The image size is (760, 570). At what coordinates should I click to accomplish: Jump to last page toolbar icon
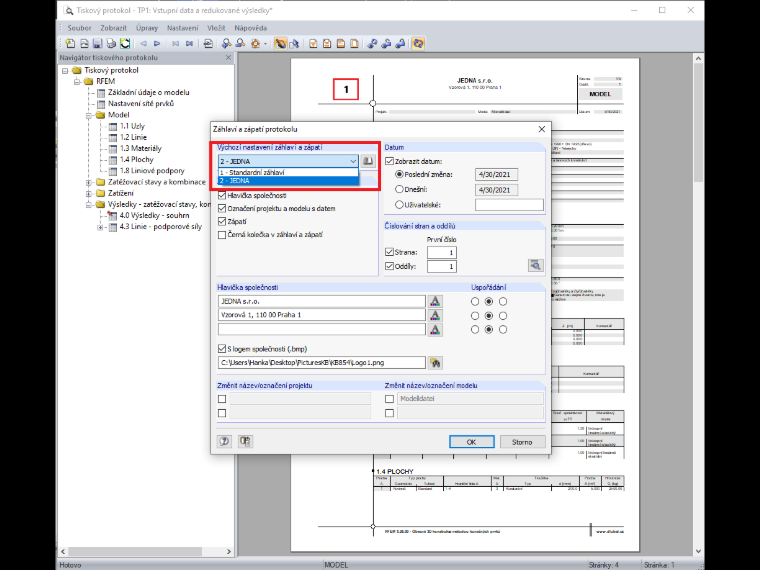point(190,44)
